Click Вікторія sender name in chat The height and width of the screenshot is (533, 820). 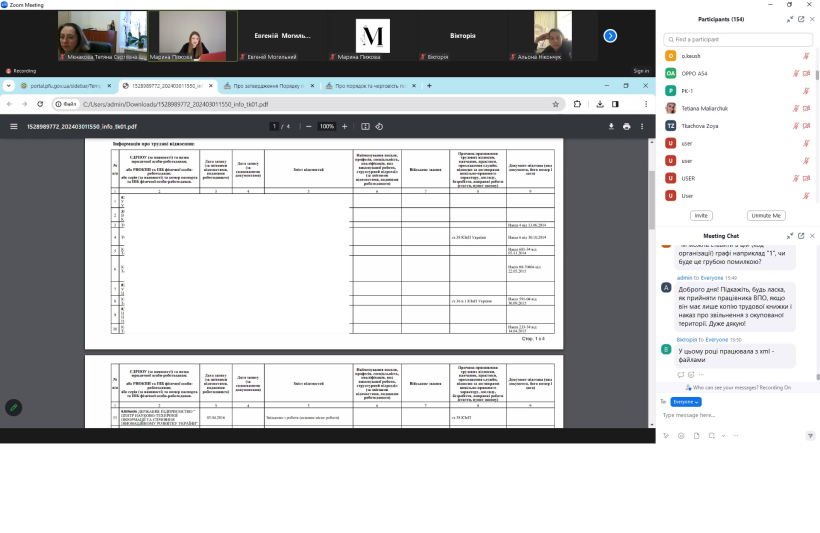point(687,339)
